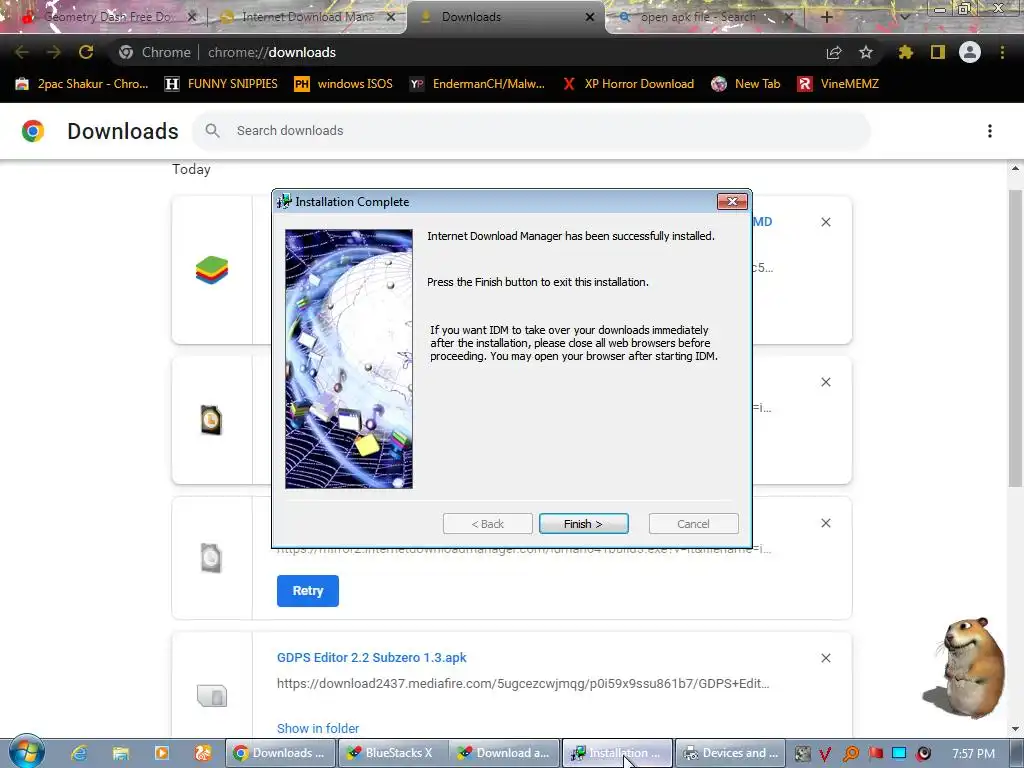Open Windows Explorer folder from taskbar

click(x=121, y=753)
